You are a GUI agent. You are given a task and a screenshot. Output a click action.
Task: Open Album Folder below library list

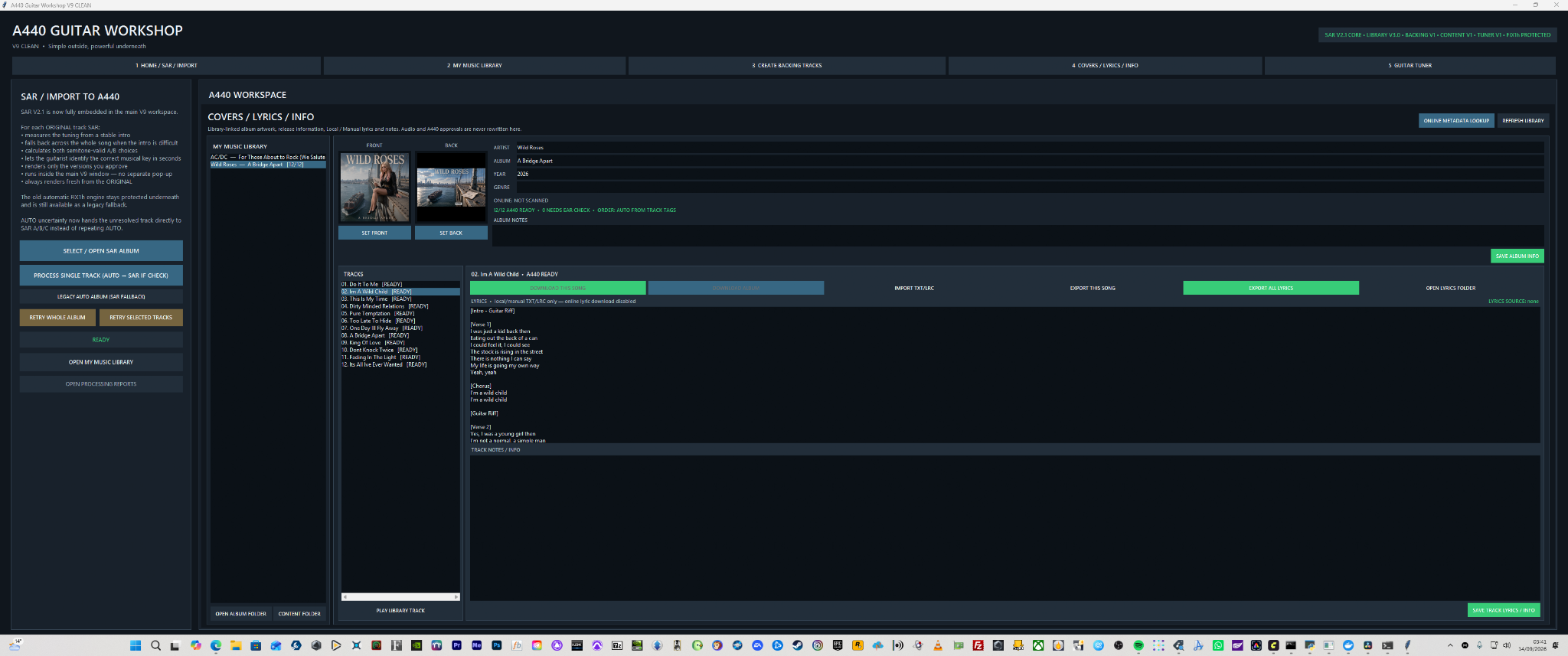240,614
